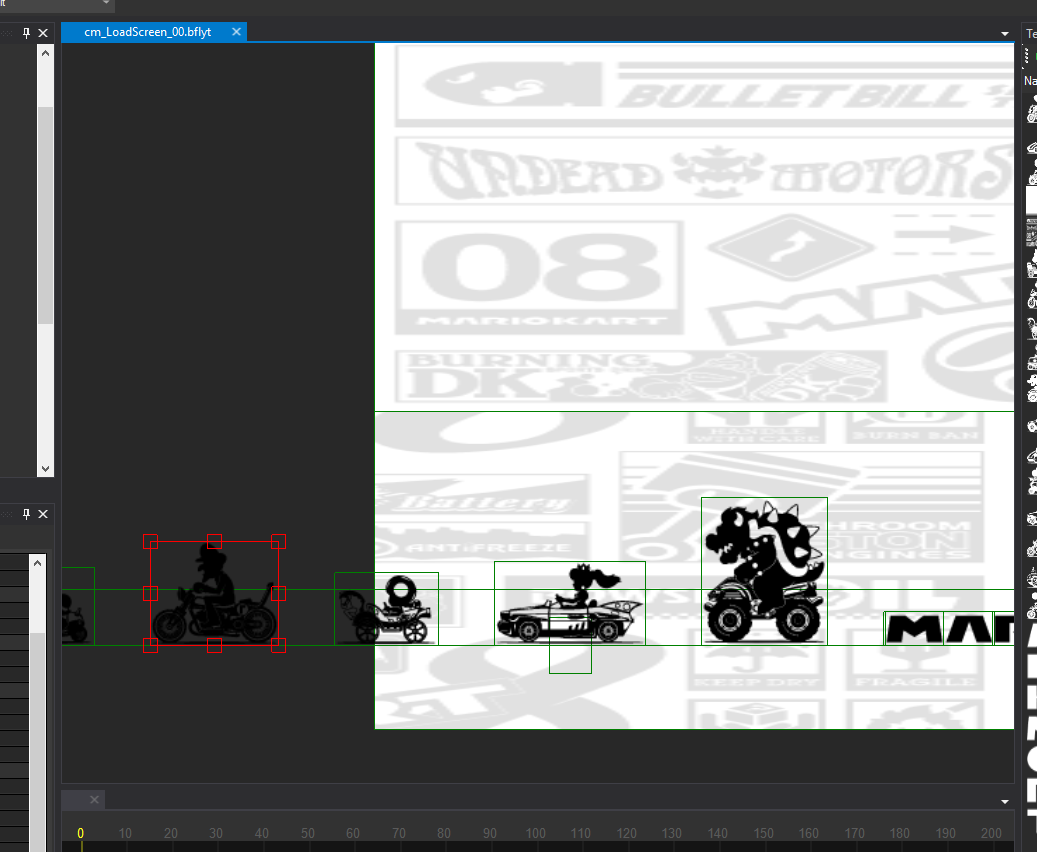Jump to frame 60 on the timeline

353,833
